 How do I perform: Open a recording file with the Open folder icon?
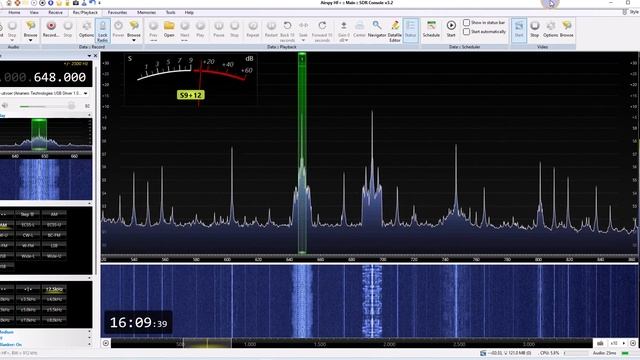point(169,29)
